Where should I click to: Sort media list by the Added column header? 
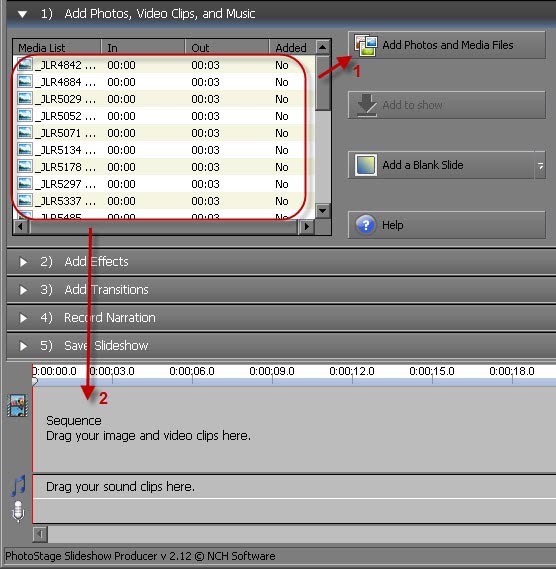point(292,48)
